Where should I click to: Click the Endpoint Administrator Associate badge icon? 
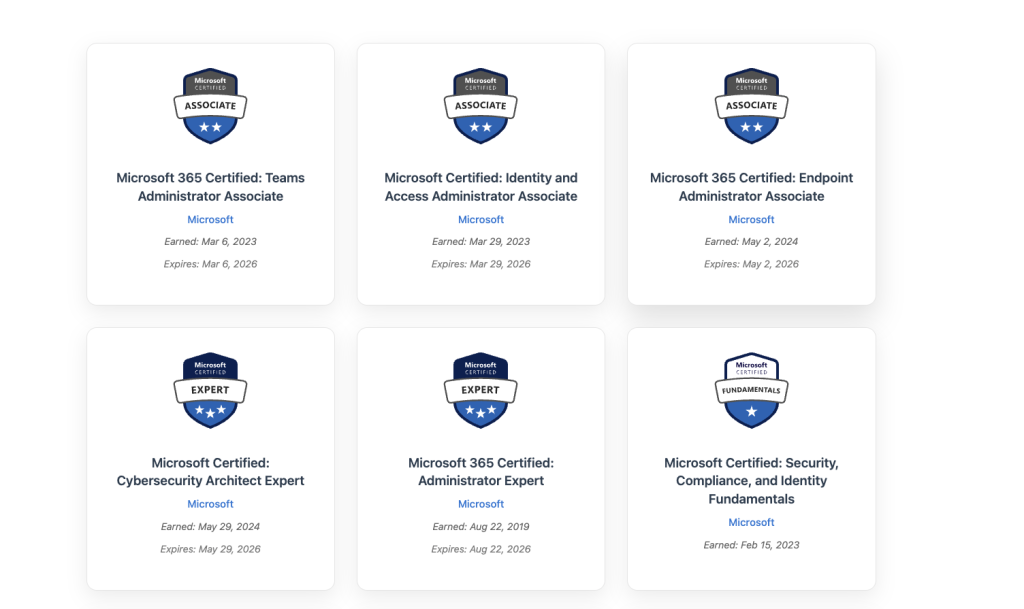751,106
